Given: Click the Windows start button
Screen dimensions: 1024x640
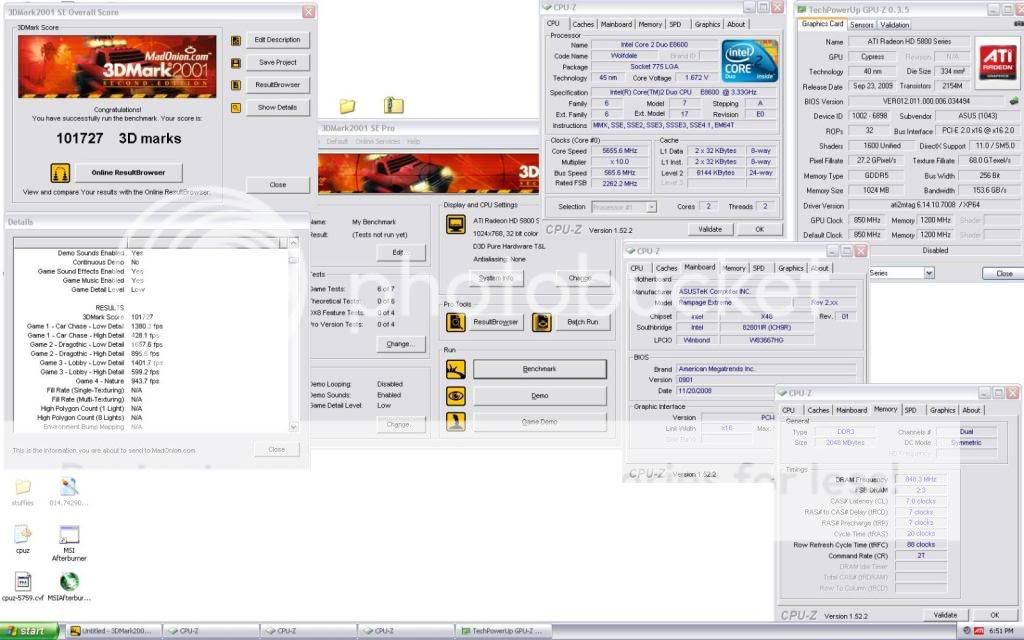Looking at the screenshot, I should click(30, 631).
